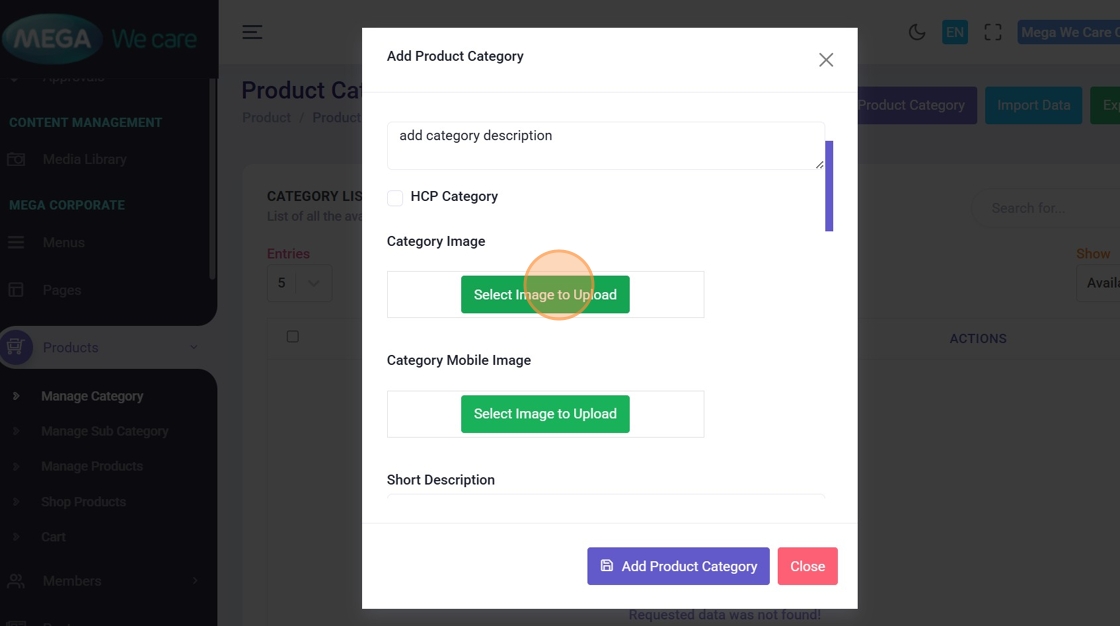1120x626 pixels.
Task: Click the Products shopping cart icon
Action: click(x=16, y=347)
